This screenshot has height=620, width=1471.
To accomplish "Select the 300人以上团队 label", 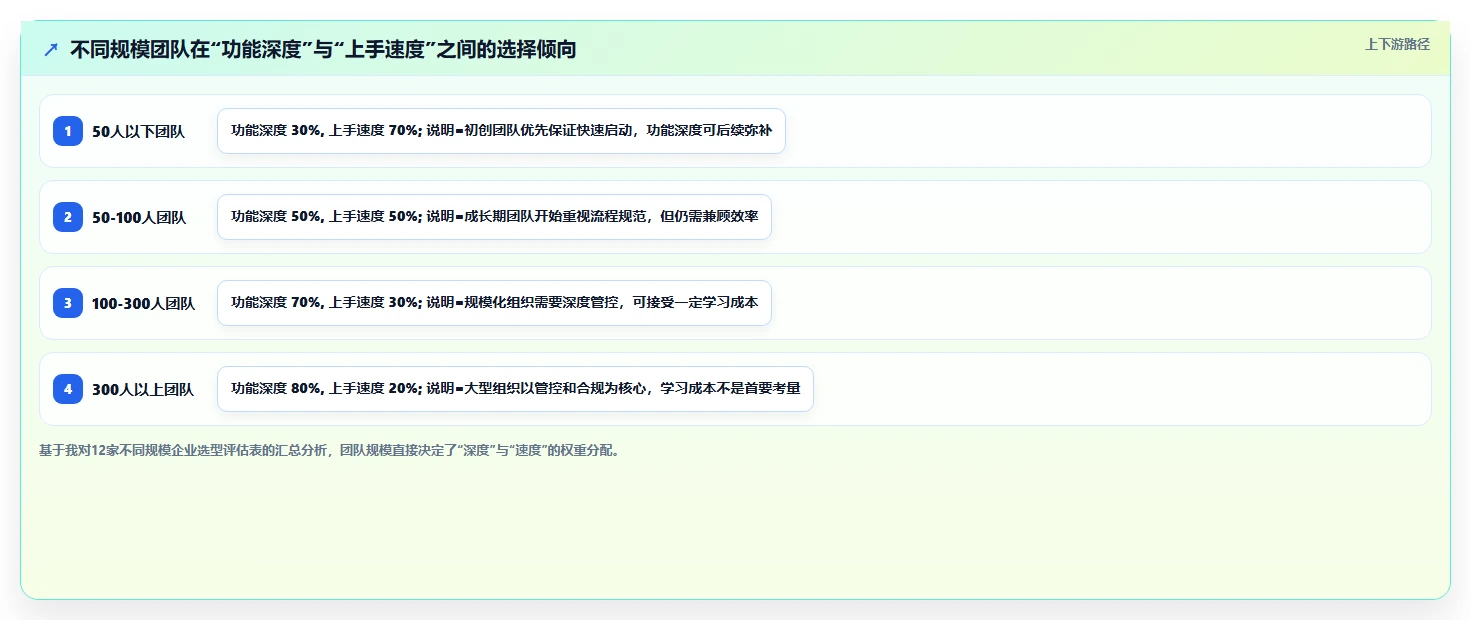I will pos(143,390).
